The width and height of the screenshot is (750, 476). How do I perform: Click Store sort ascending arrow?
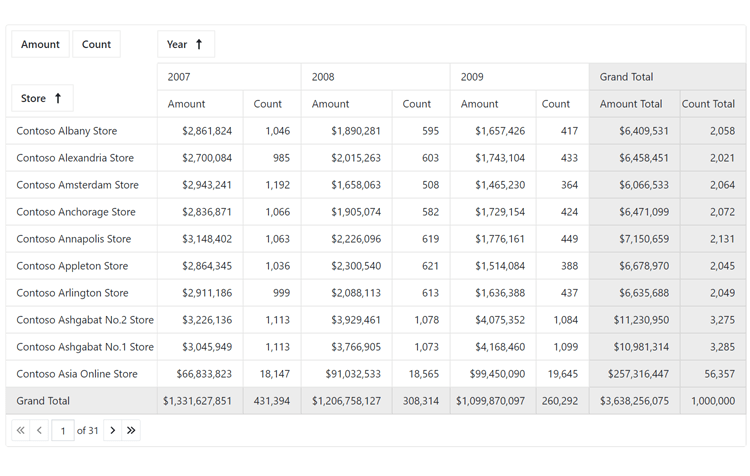(58, 98)
